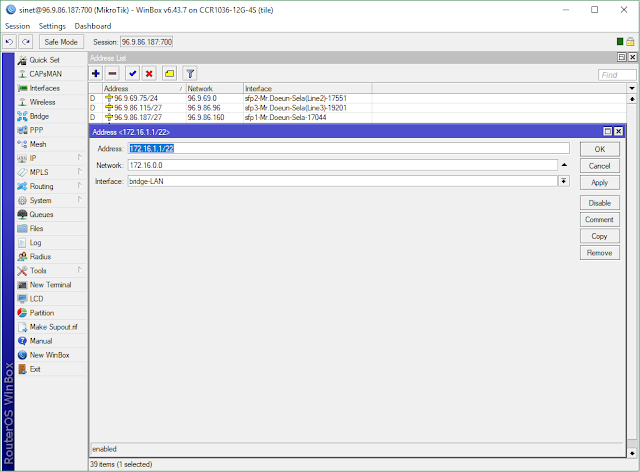The width and height of the screenshot is (640, 472).
Task: Click the filter funnel icon
Action: (190, 73)
